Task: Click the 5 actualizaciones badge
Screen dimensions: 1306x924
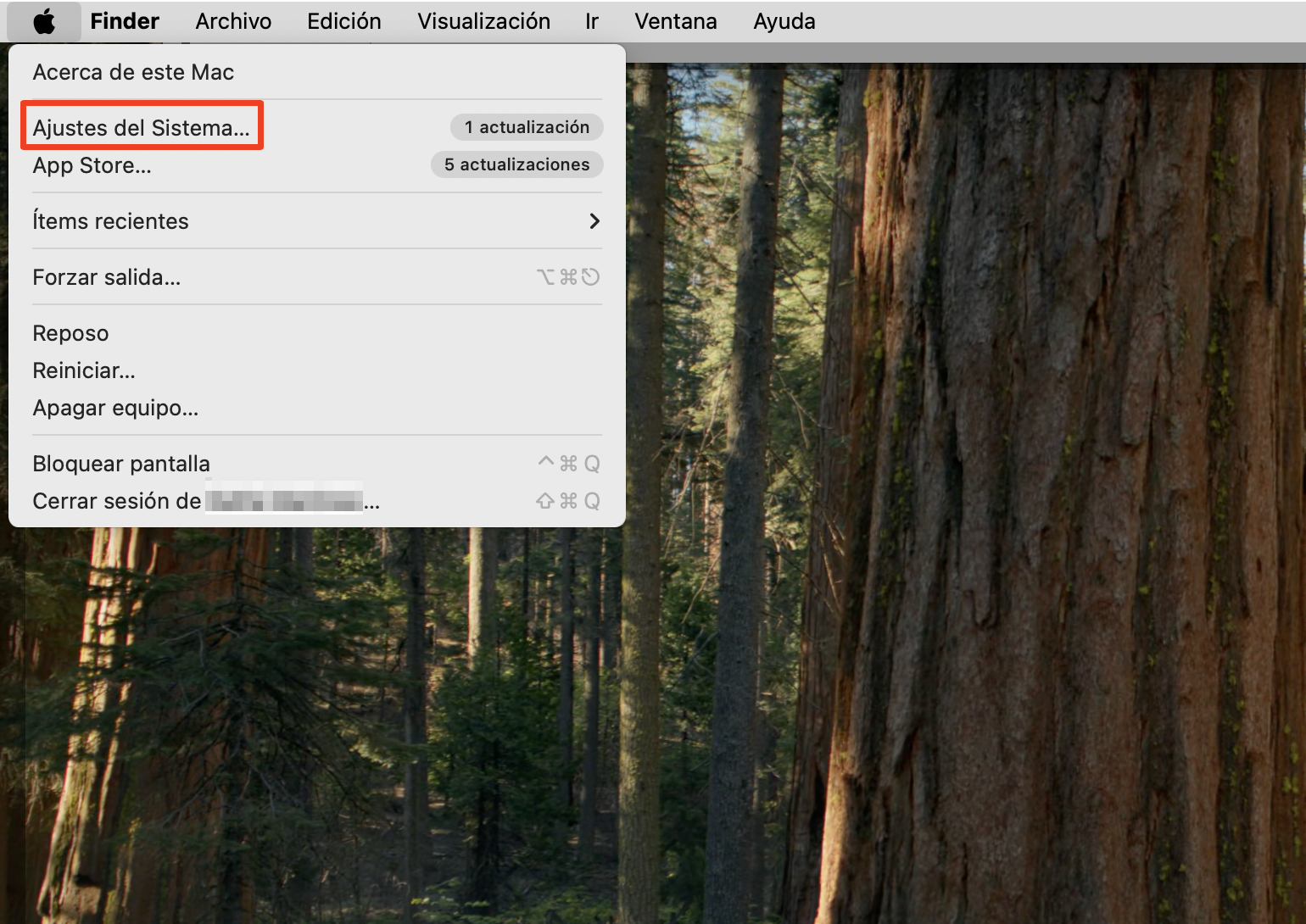Action: coord(516,164)
